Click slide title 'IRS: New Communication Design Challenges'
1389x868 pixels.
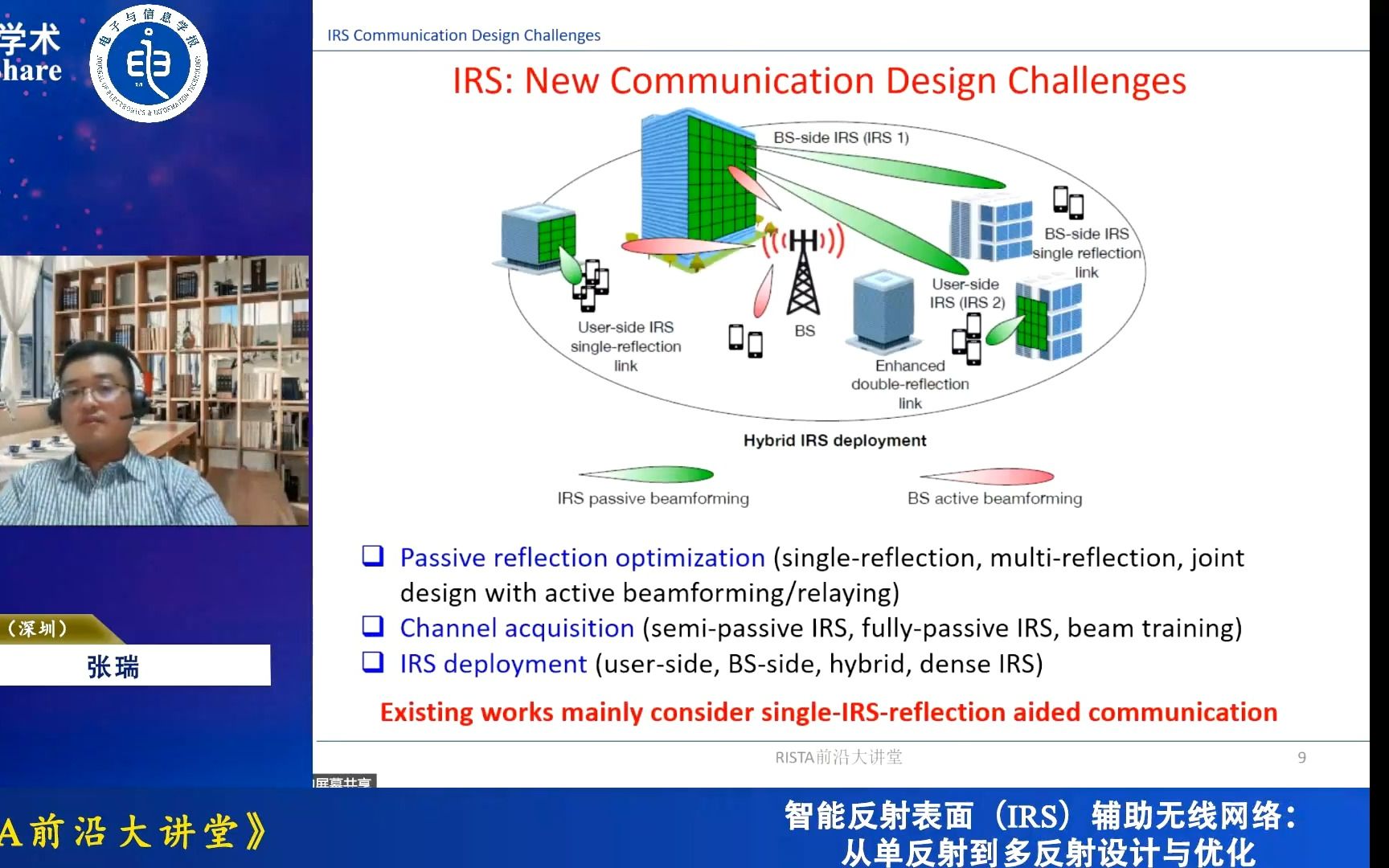[819, 81]
